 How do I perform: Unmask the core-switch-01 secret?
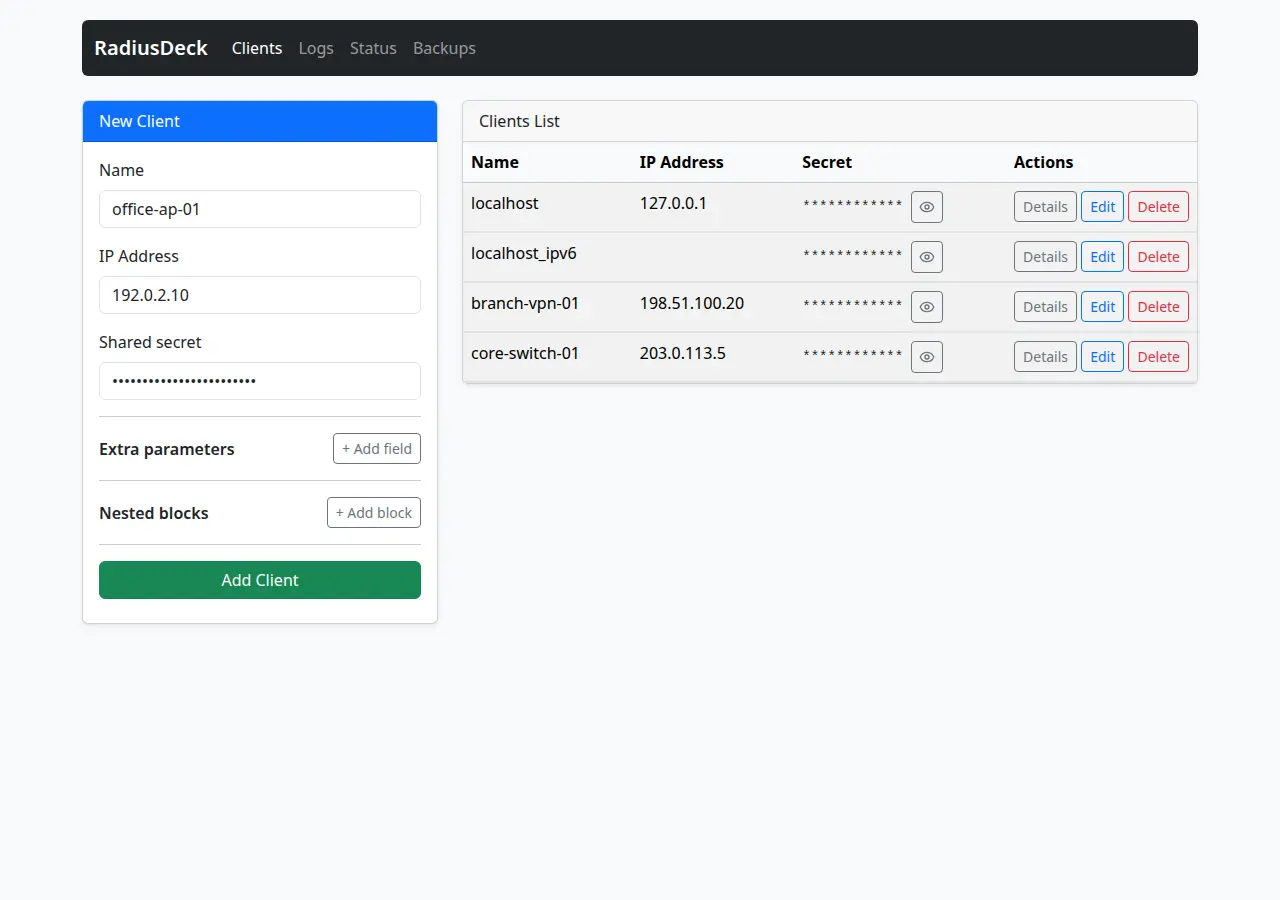coord(927,357)
